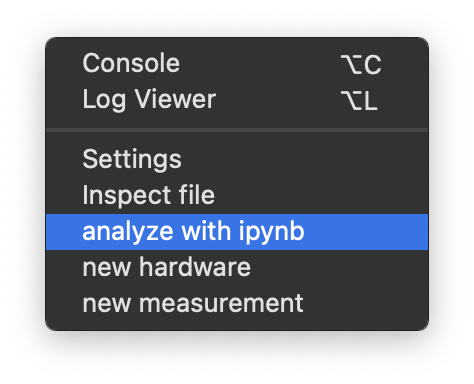Show the Log Viewer window
The height and width of the screenshot is (384, 474).
tap(237, 99)
